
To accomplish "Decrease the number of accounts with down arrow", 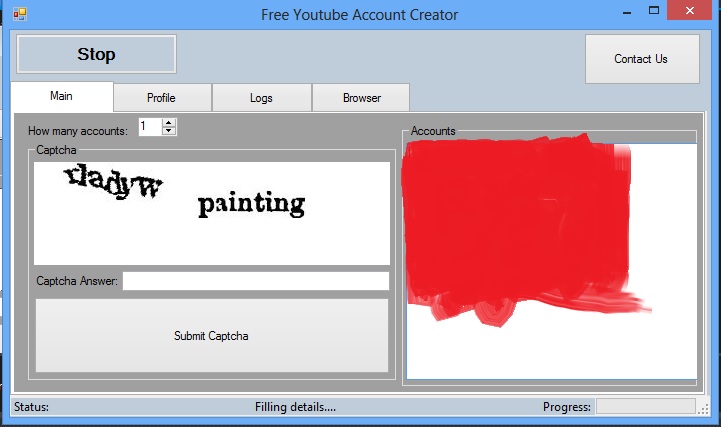I will coord(169,131).
